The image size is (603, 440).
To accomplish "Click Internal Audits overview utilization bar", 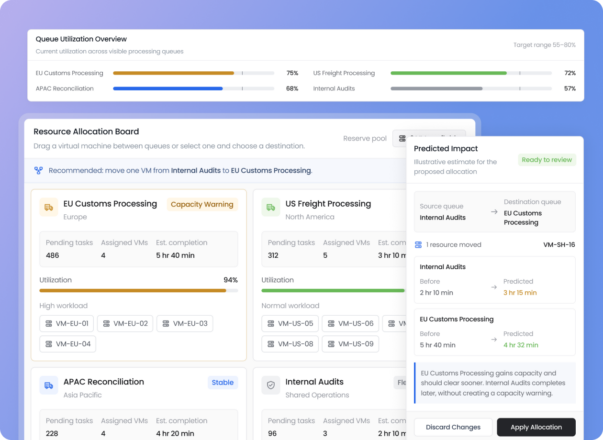I will 471,88.
